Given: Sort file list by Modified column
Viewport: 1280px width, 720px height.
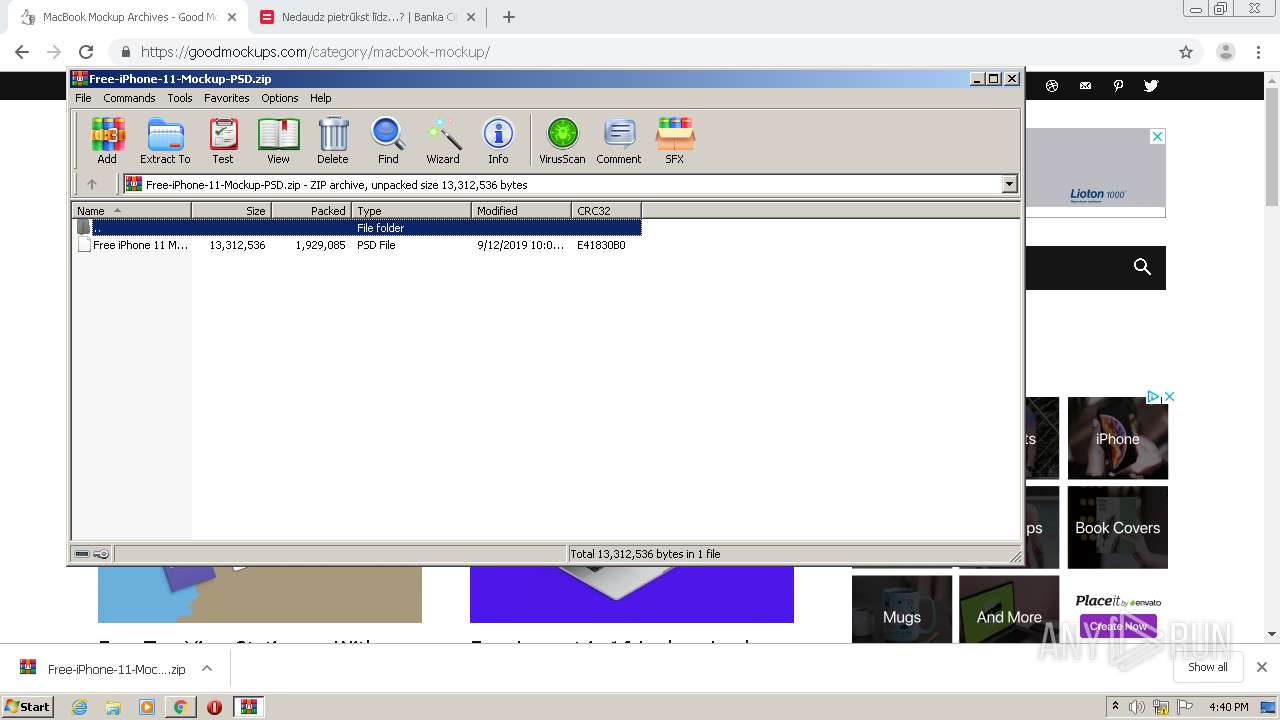Looking at the screenshot, I should [521, 210].
